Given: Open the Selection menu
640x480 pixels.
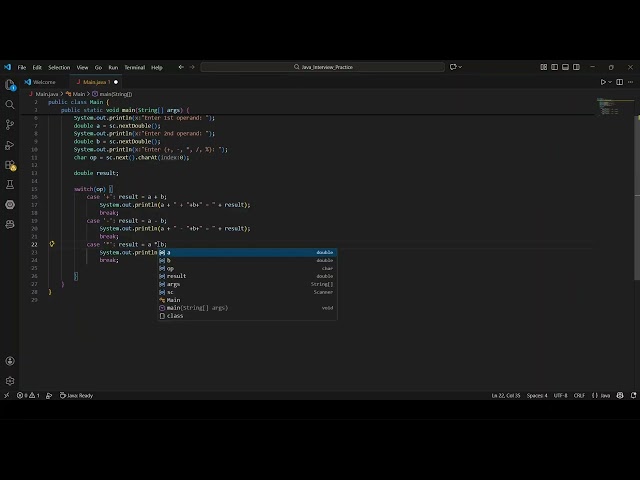Looking at the screenshot, I should 59,67.
